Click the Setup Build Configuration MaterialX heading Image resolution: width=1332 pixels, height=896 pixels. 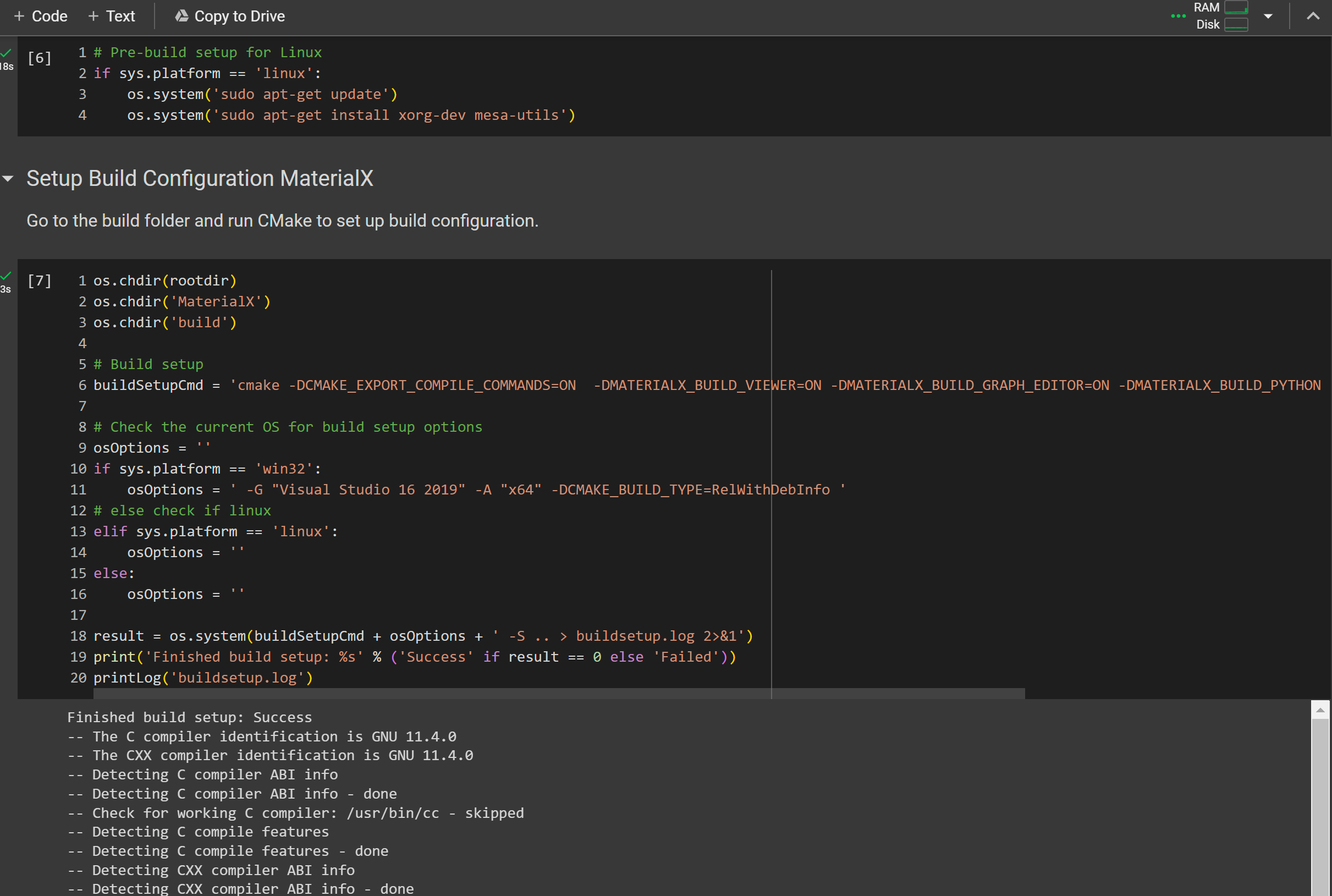pos(200,179)
